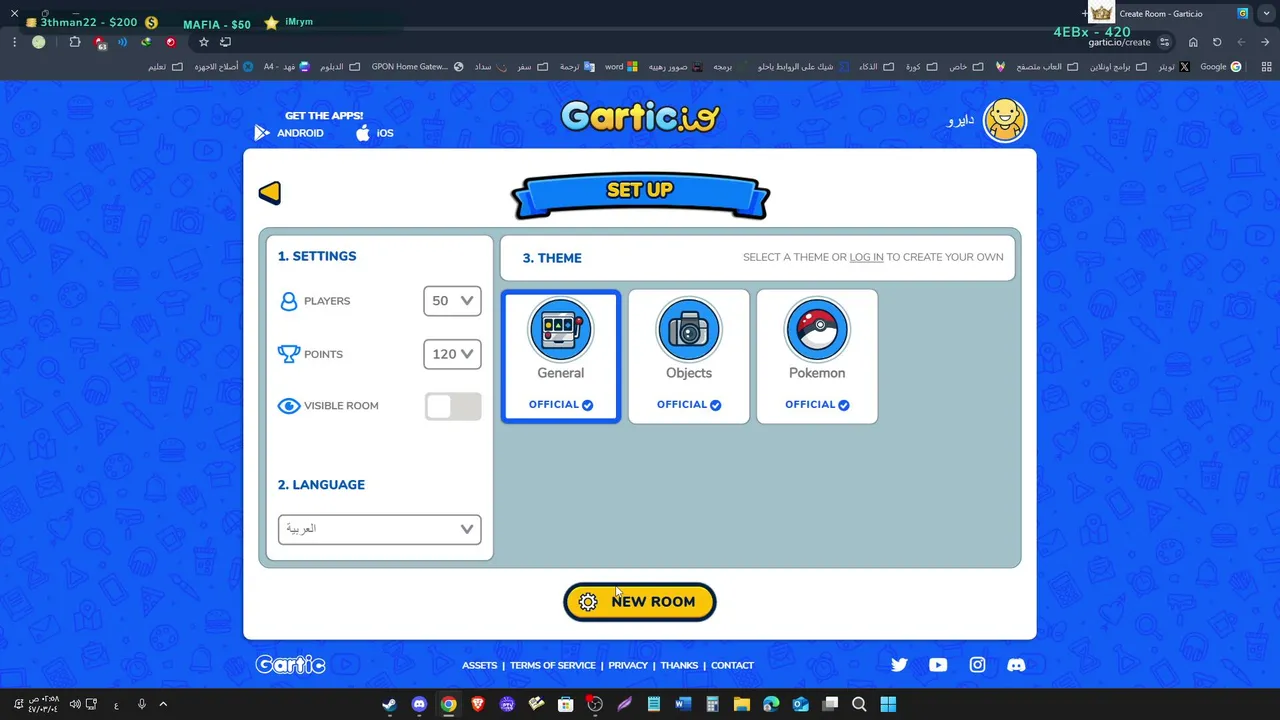Show hidden system tray icons
Viewport: 1280px width, 720px height.
tap(163, 704)
